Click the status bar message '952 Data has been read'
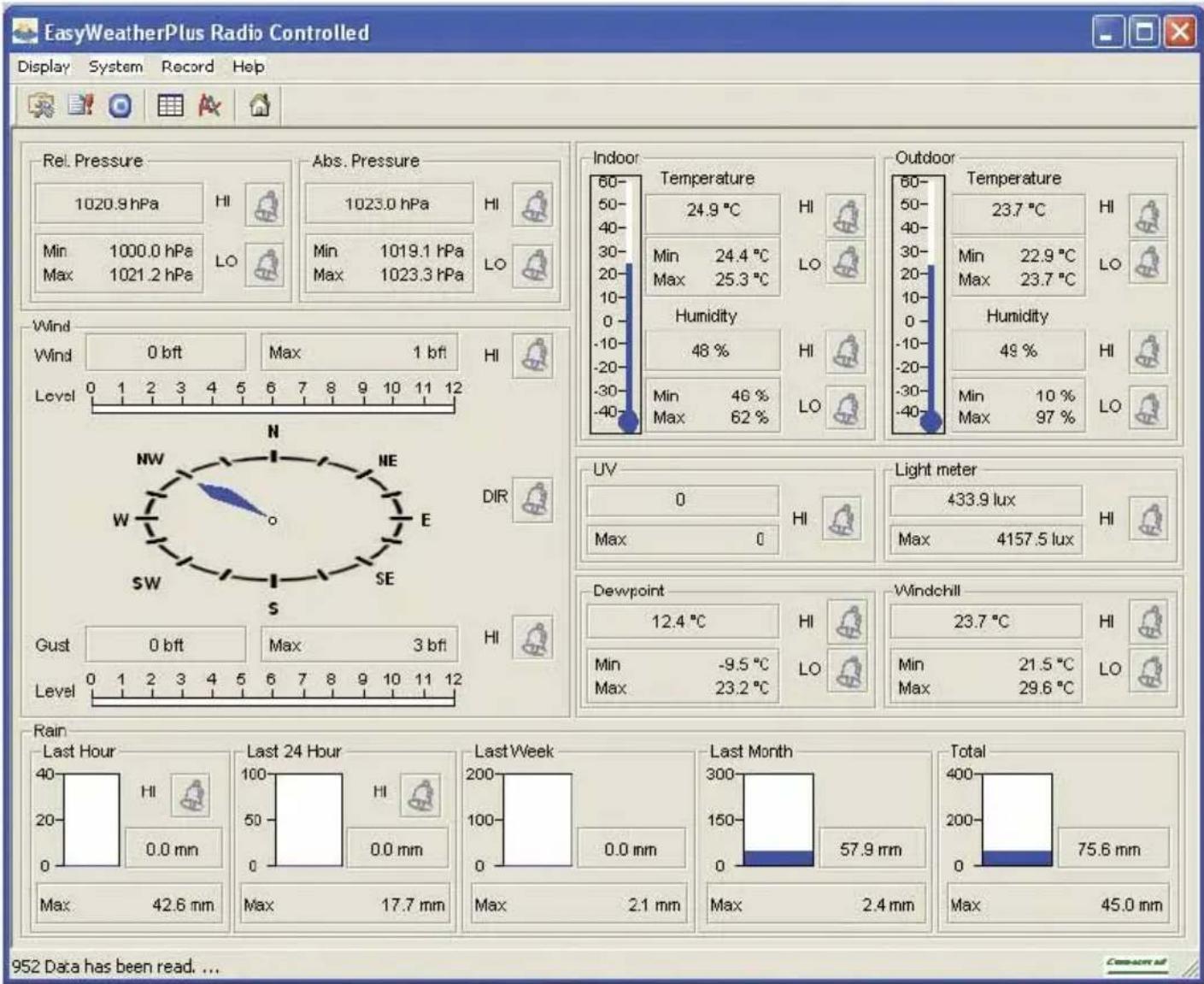Viewport: 1204px width, 984px height. pyautogui.click(x=115, y=966)
